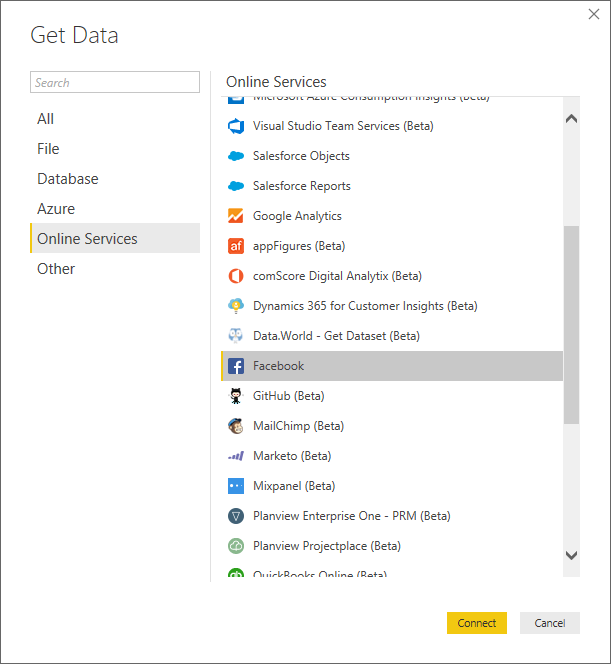Close the Get Data dialog

(594, 14)
